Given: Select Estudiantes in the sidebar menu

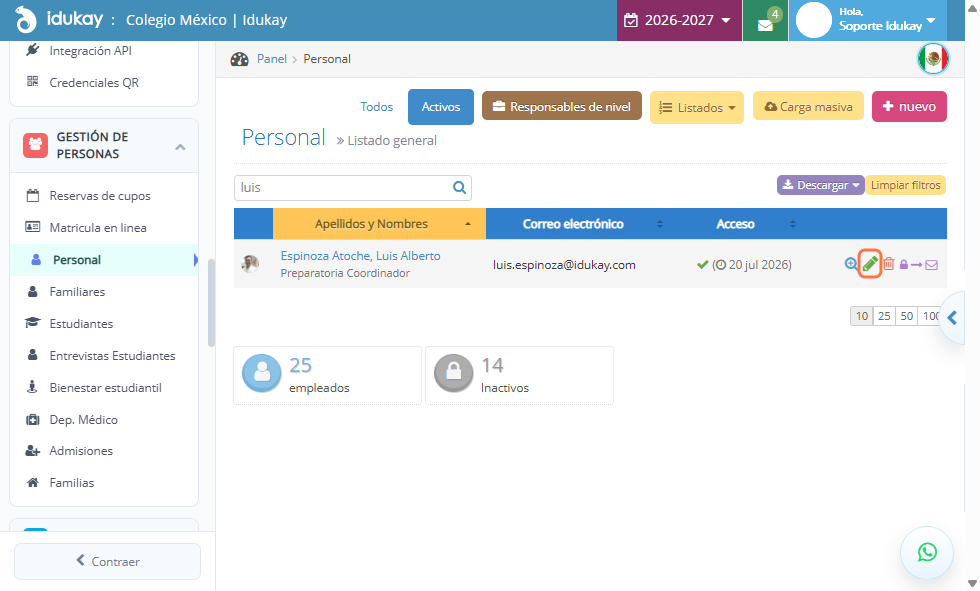Looking at the screenshot, I should click(81, 324).
